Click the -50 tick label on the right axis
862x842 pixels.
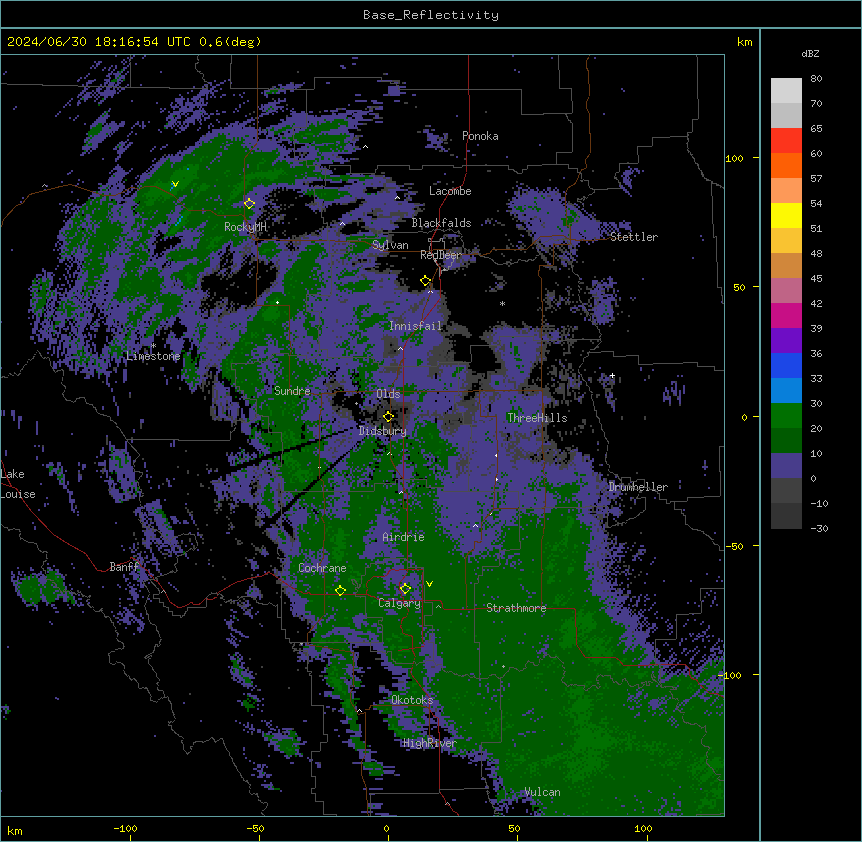coord(734,546)
